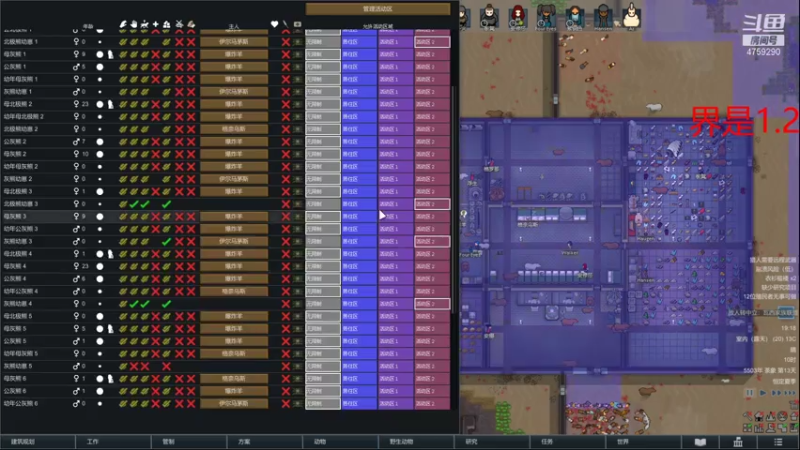This screenshot has height=450, width=800.
Task: Open the building icon on bottom bar
Action: 738,442
